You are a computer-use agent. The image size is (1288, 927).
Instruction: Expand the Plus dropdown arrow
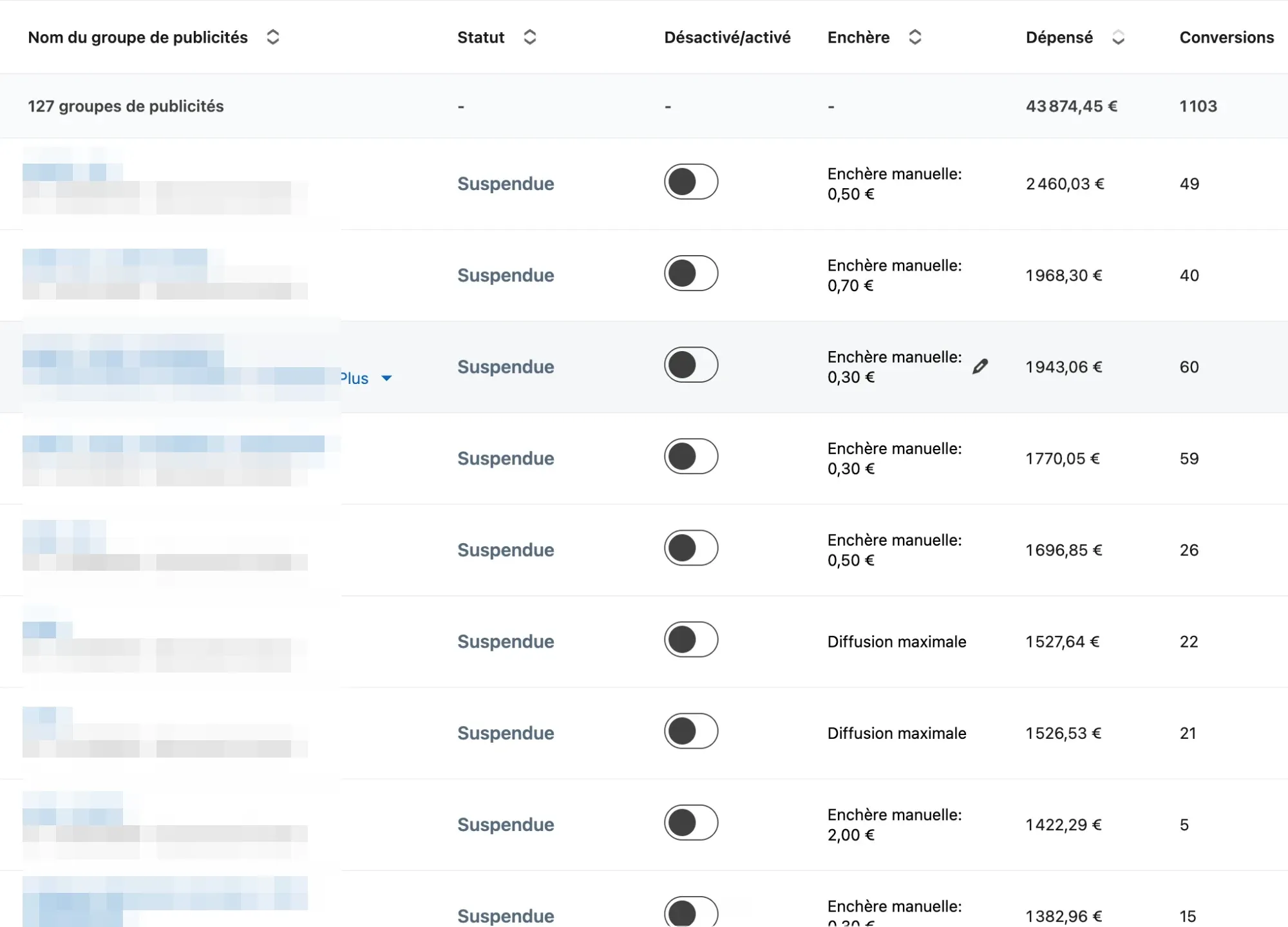point(386,378)
